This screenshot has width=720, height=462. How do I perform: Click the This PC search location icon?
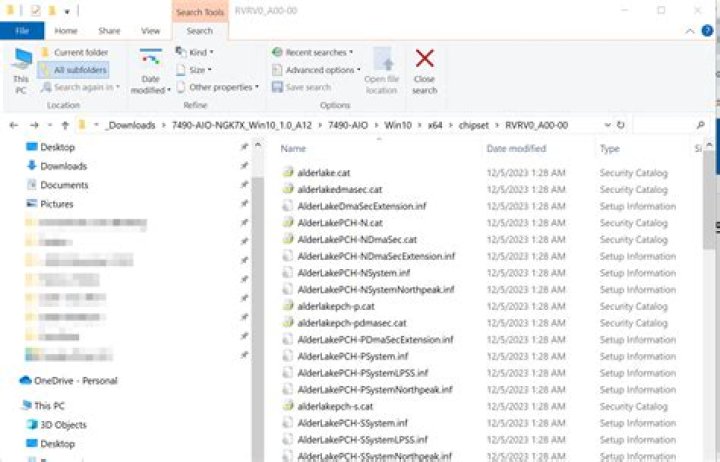click(21, 71)
